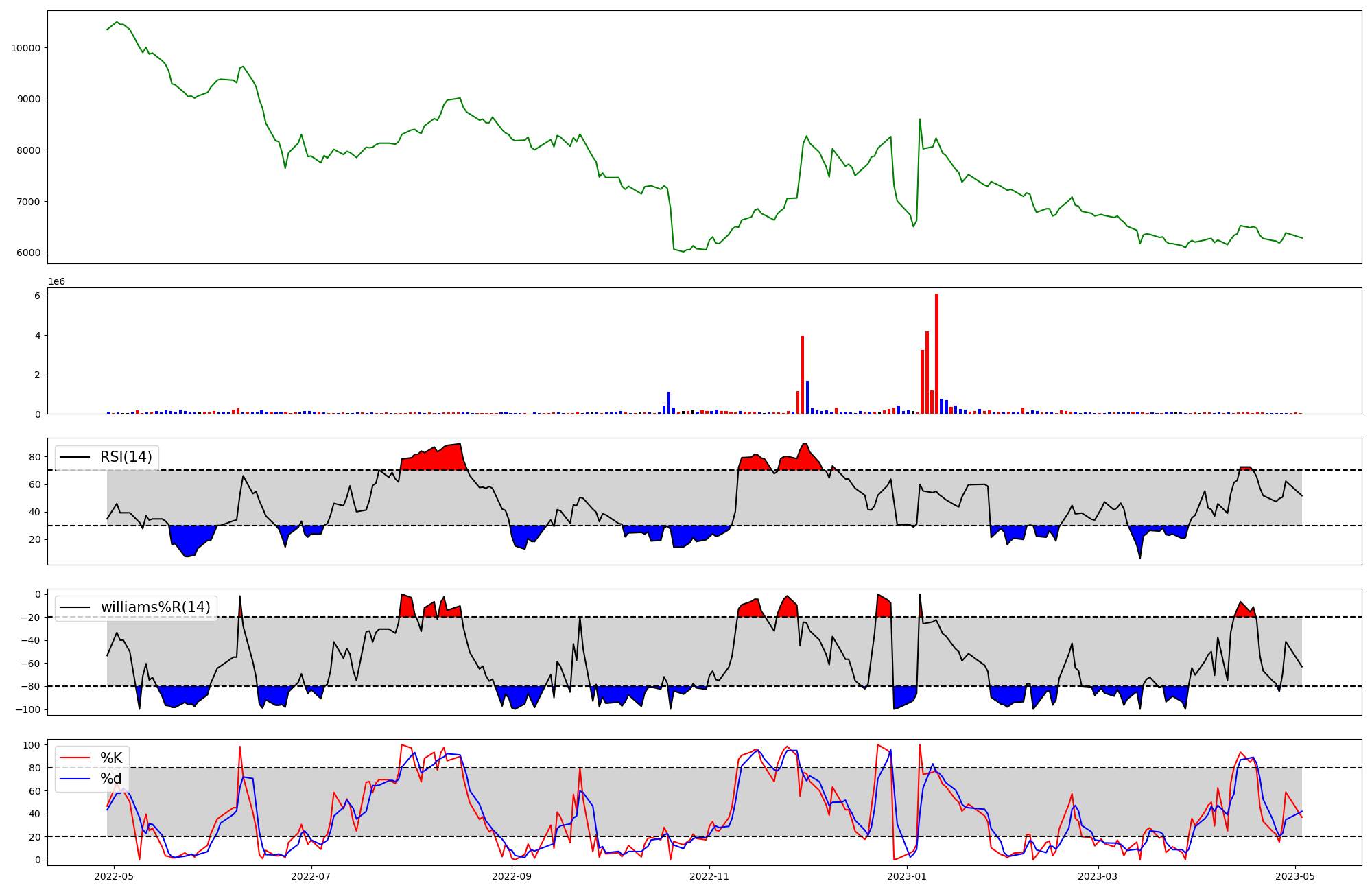Click the 2022-11 x-axis date label
The image size is (1372, 892).
pyautogui.click(x=709, y=876)
